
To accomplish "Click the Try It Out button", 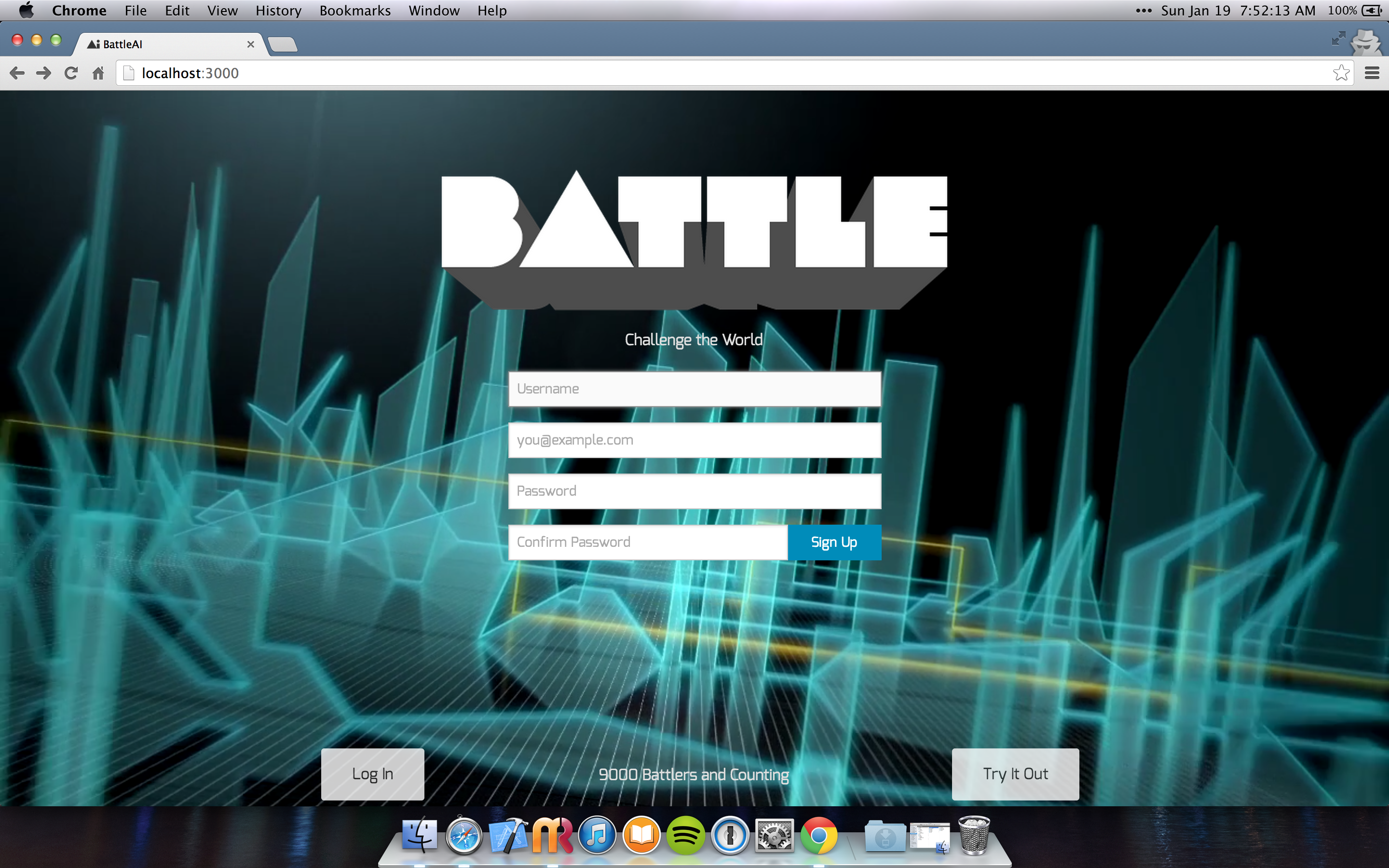I will click(1015, 774).
